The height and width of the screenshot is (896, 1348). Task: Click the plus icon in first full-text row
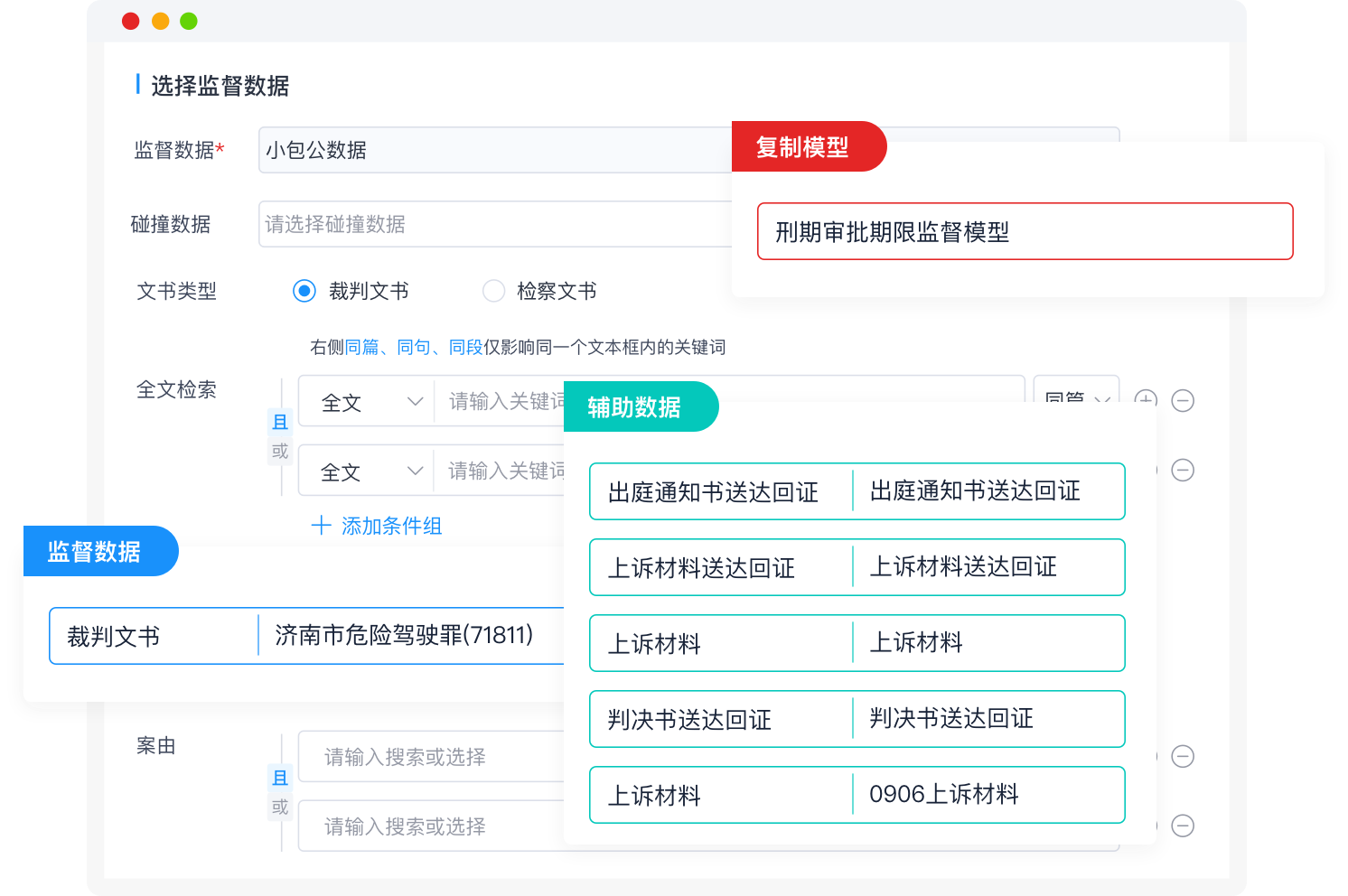tap(1146, 399)
